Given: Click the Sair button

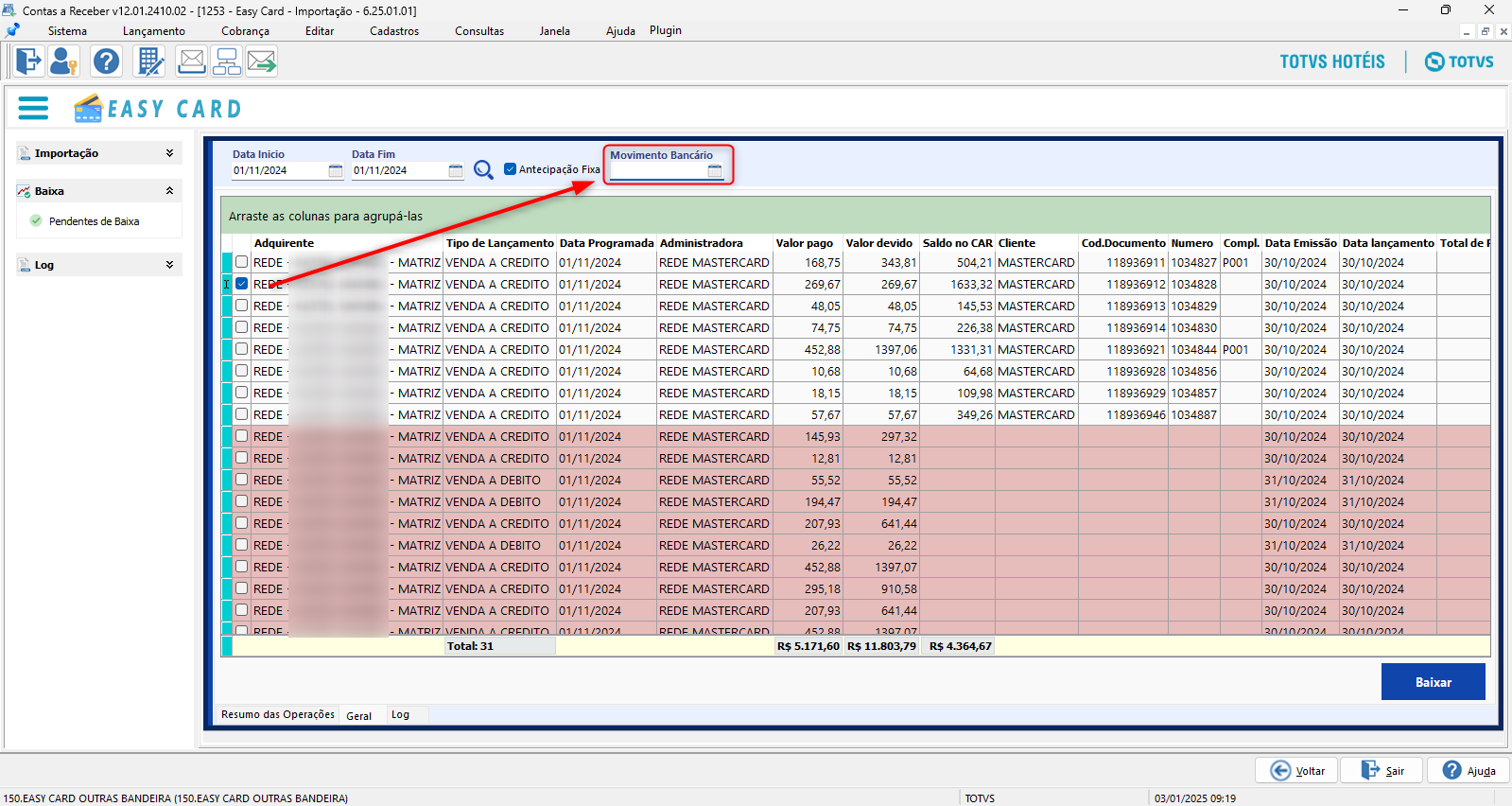Looking at the screenshot, I should pyautogui.click(x=1382, y=771).
